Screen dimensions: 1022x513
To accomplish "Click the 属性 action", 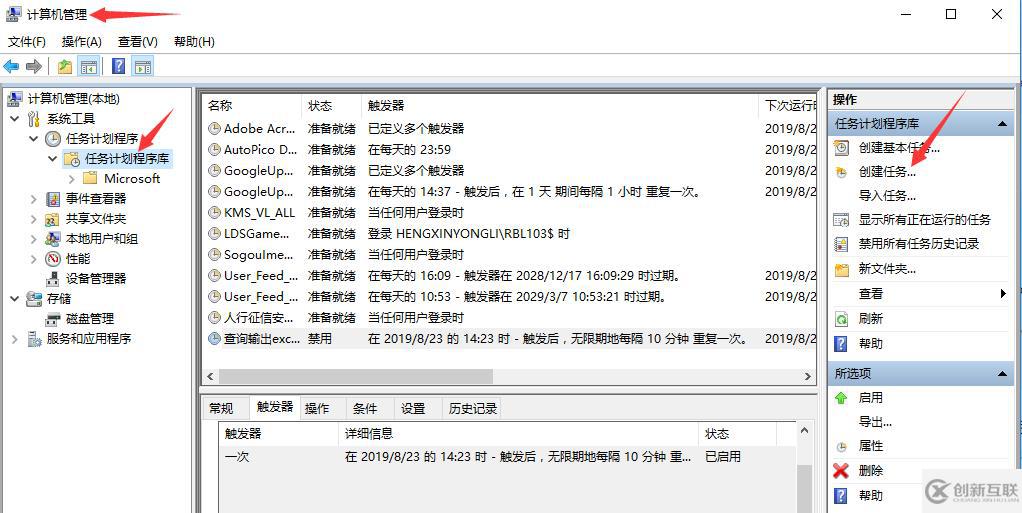I will 871,446.
